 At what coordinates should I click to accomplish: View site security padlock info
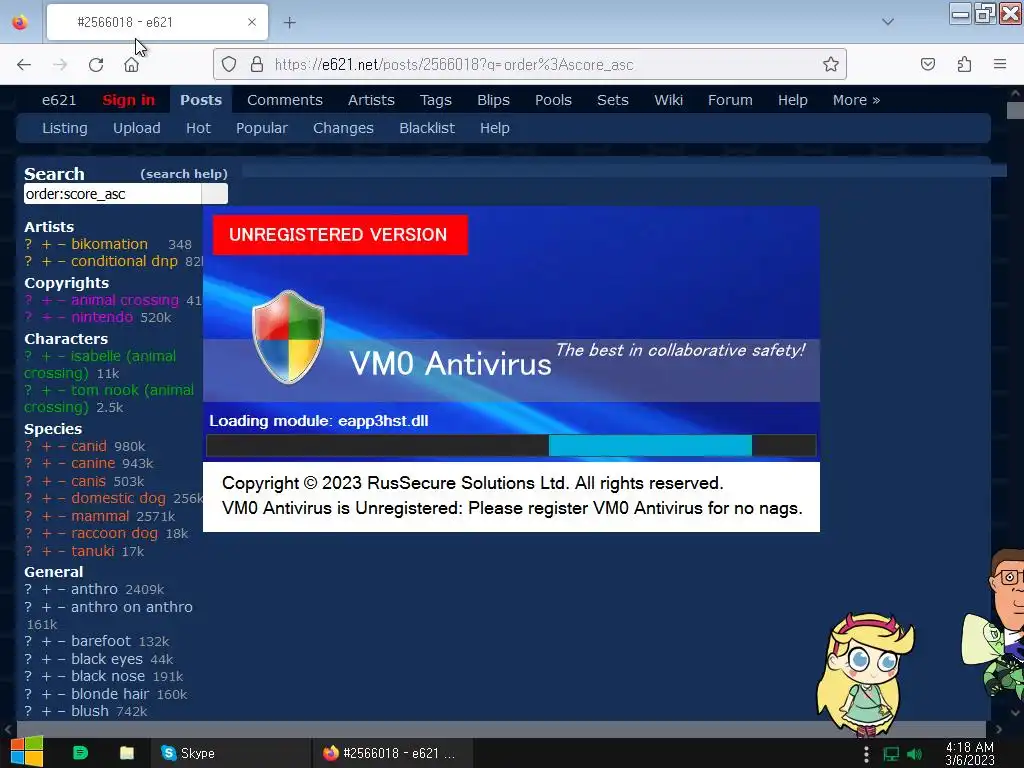[257, 64]
